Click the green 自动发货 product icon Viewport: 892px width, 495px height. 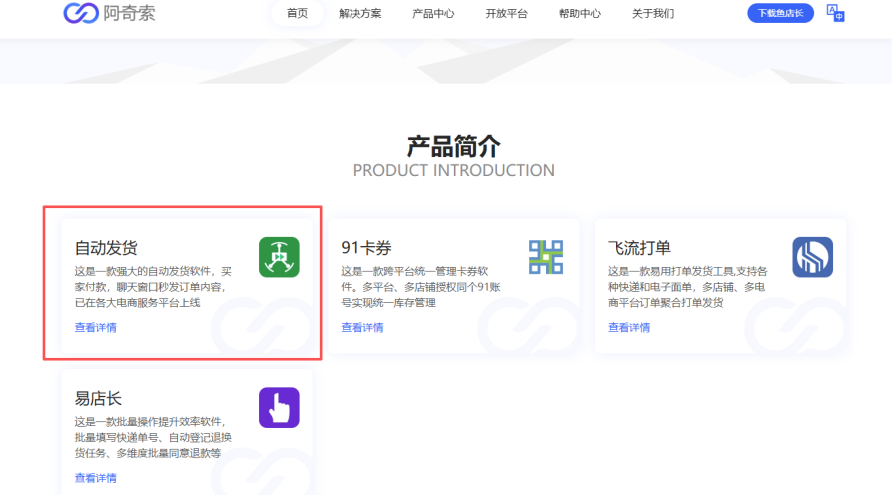(x=279, y=257)
